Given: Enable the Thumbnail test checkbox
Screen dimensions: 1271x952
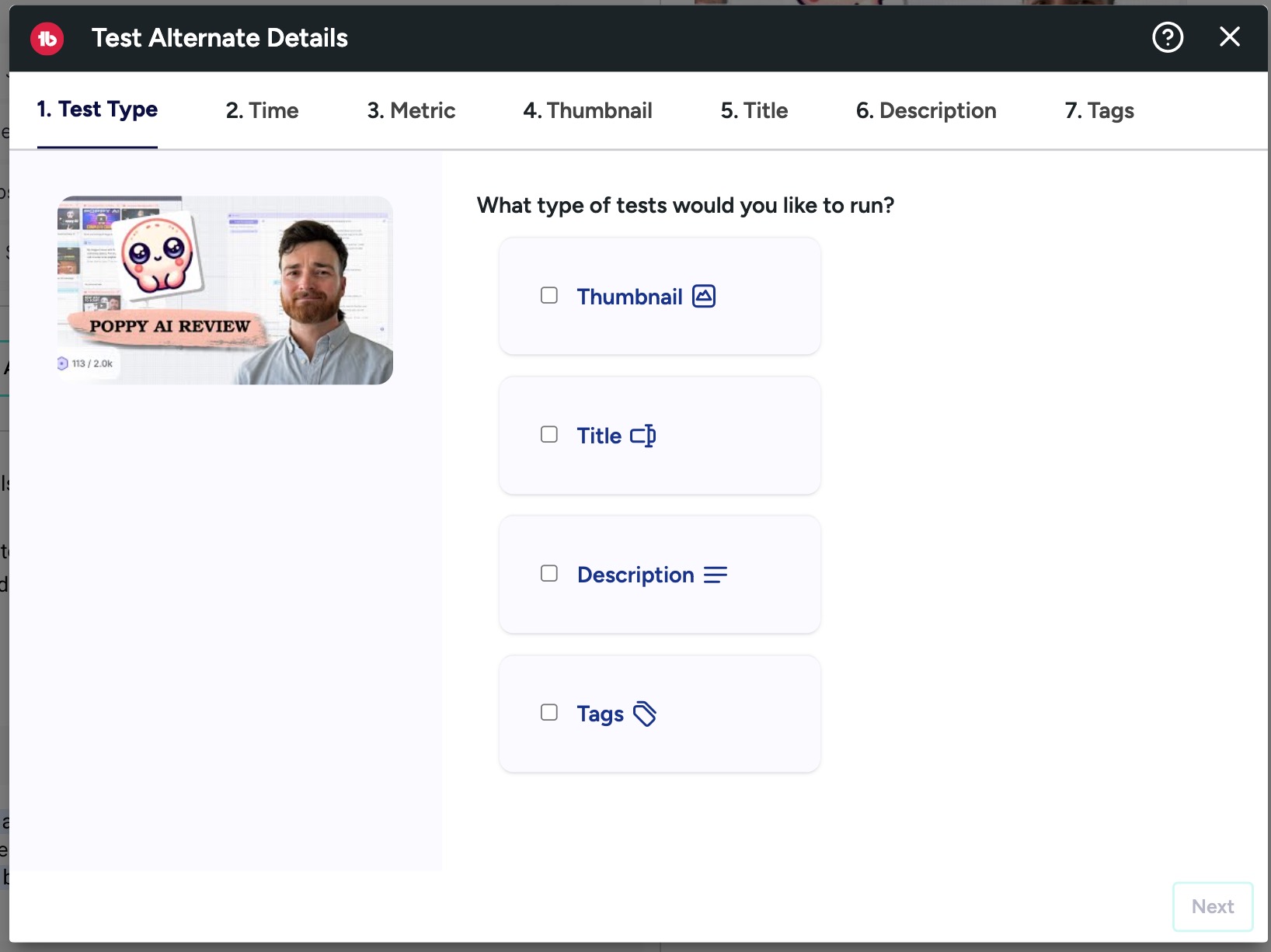Looking at the screenshot, I should (x=549, y=296).
